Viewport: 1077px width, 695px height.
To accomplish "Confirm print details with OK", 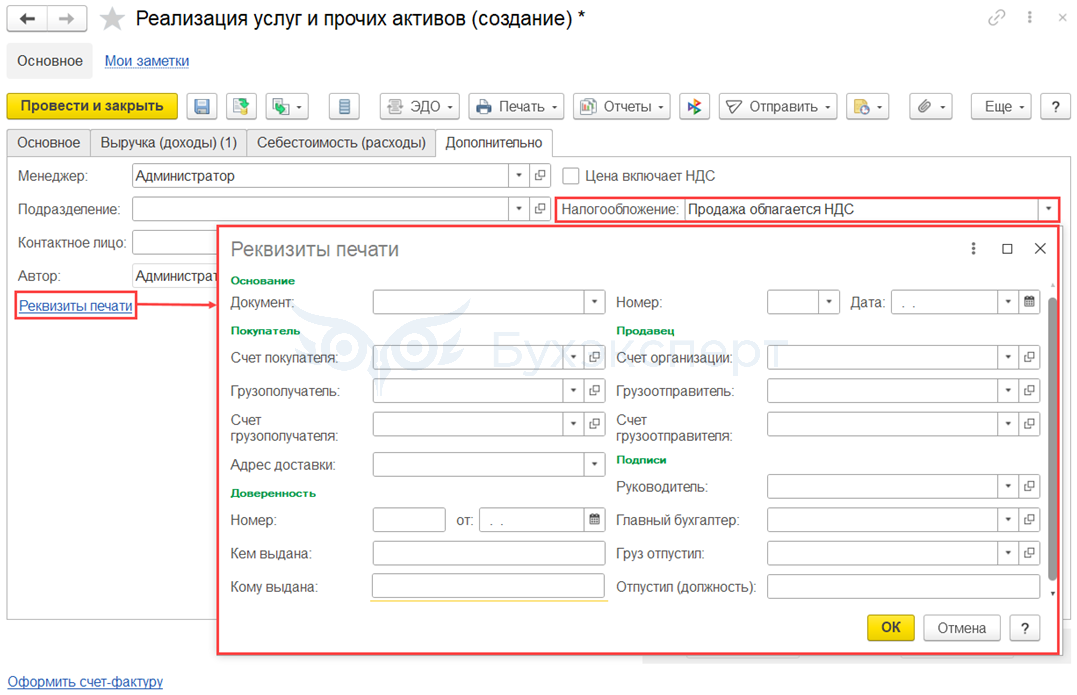I will tap(891, 628).
